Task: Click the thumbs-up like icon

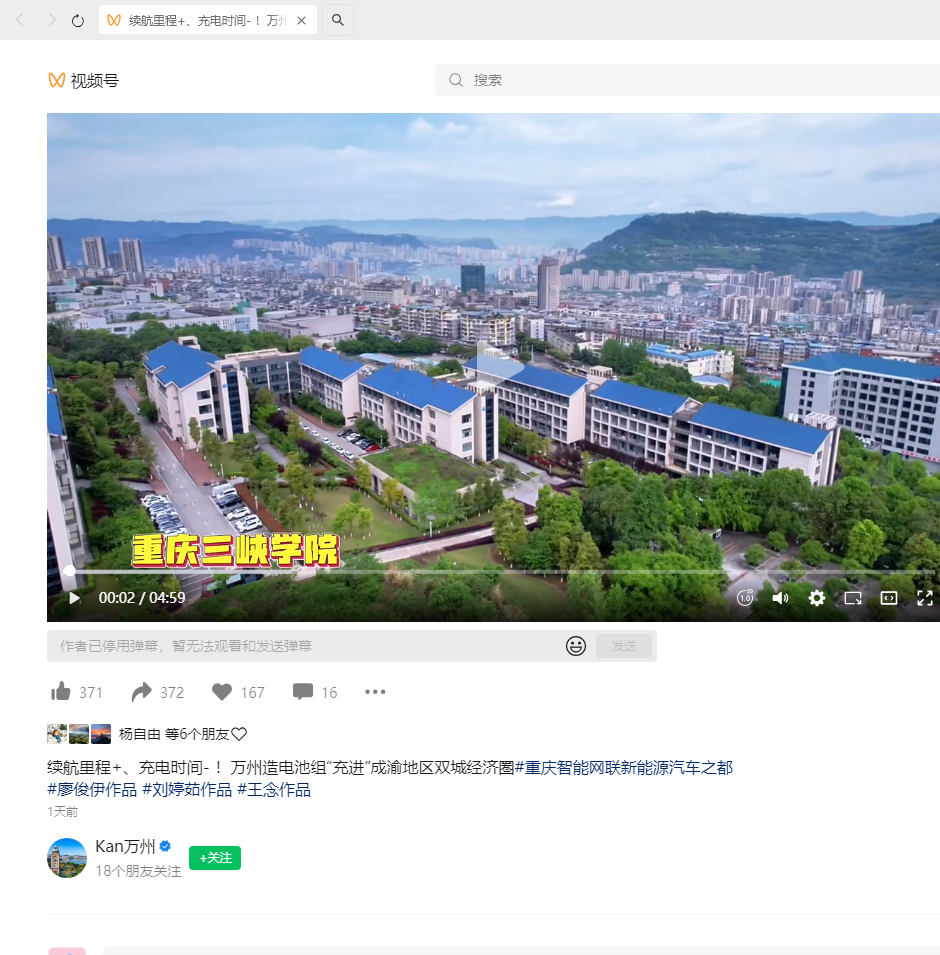Action: pyautogui.click(x=61, y=692)
